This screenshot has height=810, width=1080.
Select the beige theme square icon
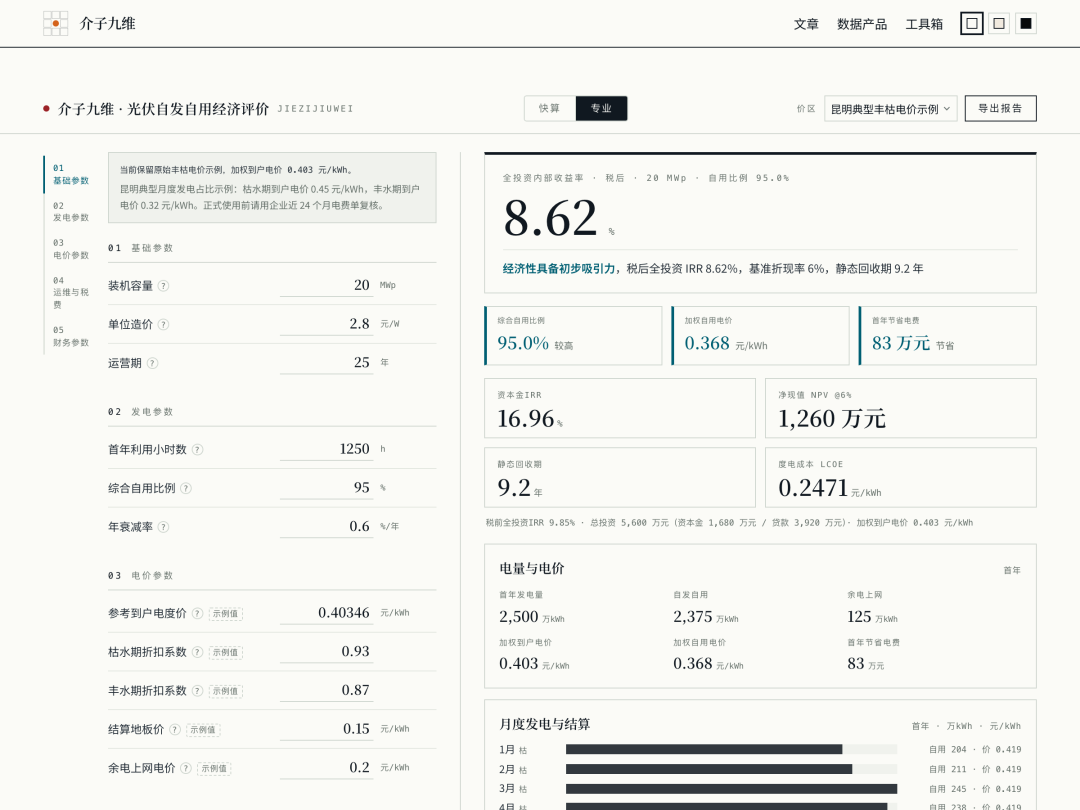pos(999,23)
